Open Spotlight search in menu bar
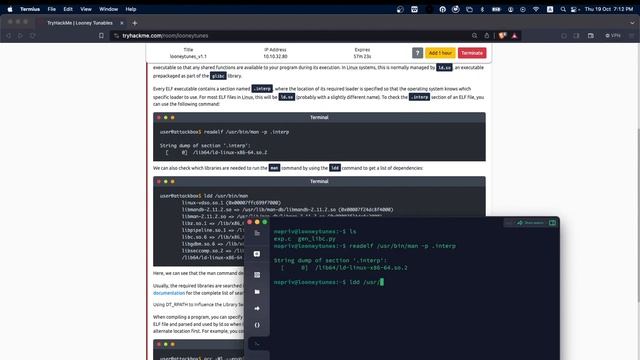This screenshot has height=360, width=640. [563, 9]
